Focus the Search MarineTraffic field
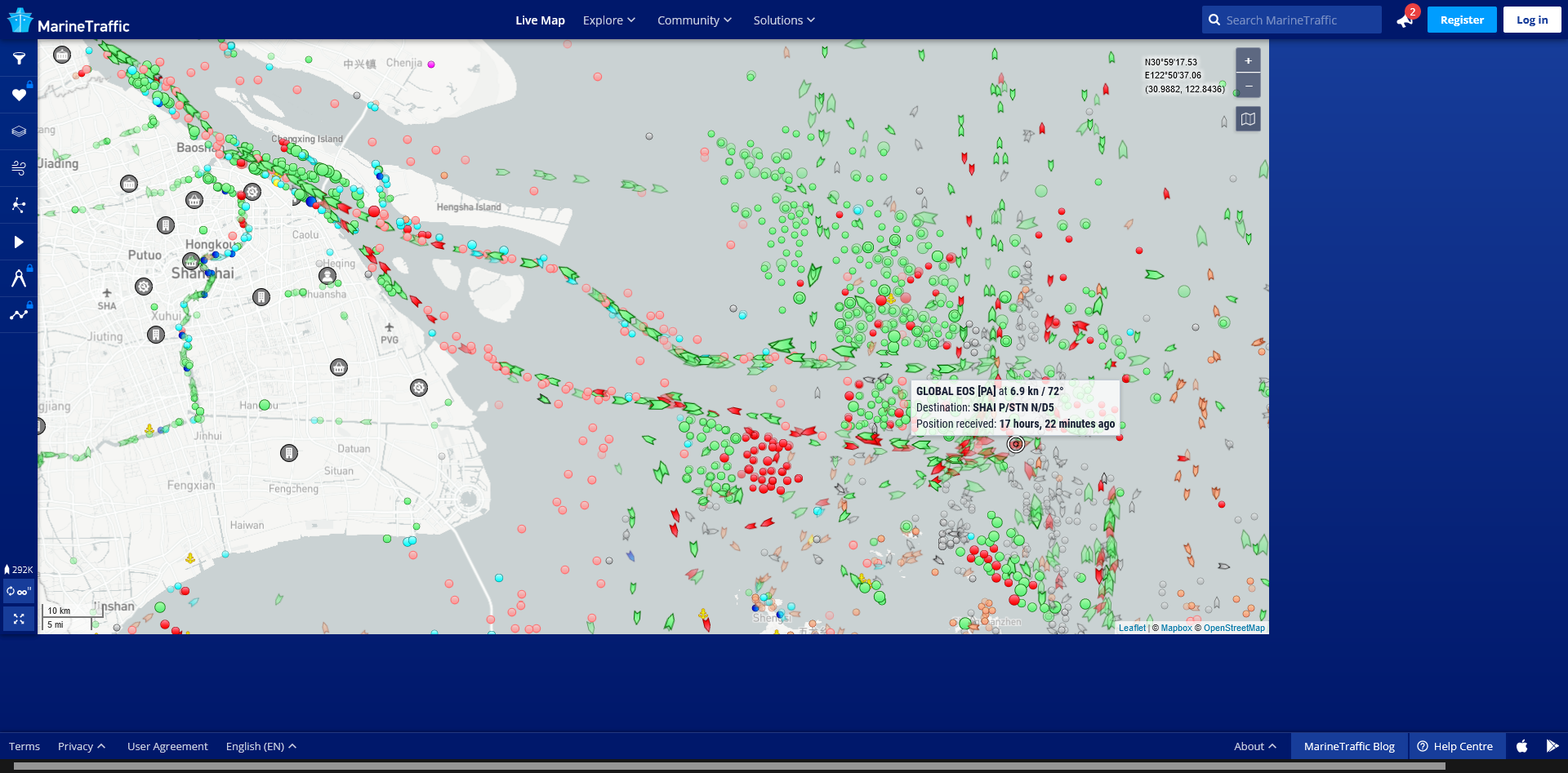Image resolution: width=1568 pixels, height=773 pixels. (x=1291, y=20)
